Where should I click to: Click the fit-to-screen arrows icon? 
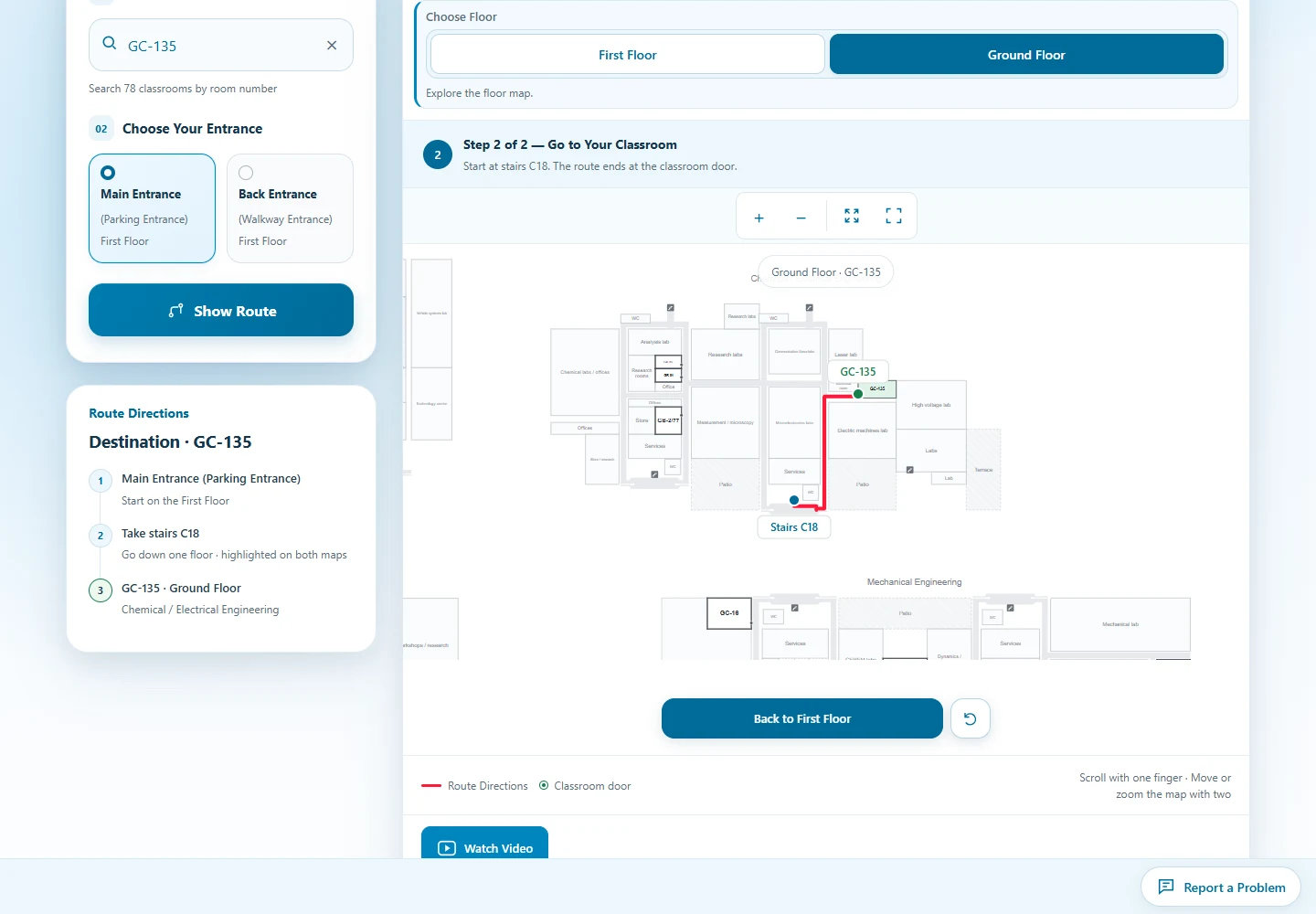[852, 216]
